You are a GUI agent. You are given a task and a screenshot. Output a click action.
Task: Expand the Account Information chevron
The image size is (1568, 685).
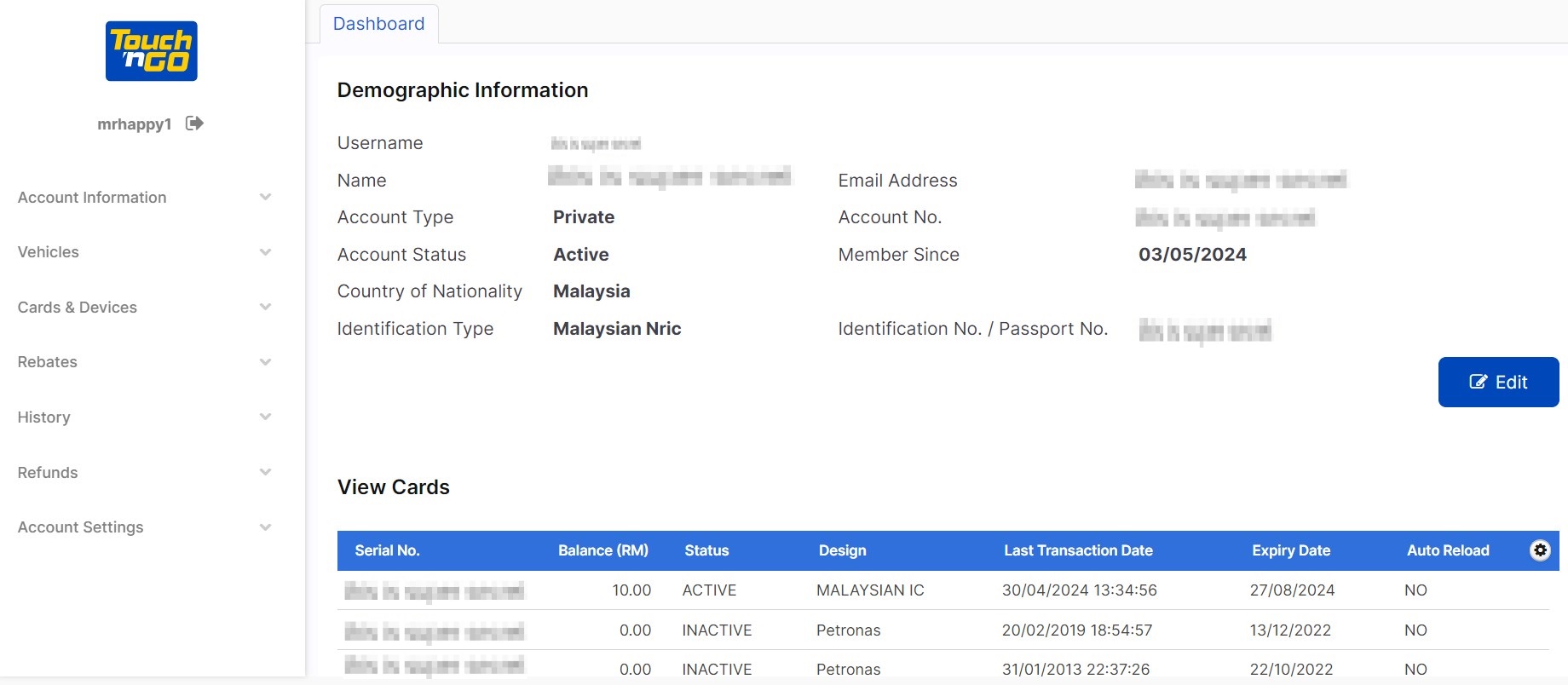[x=265, y=198]
